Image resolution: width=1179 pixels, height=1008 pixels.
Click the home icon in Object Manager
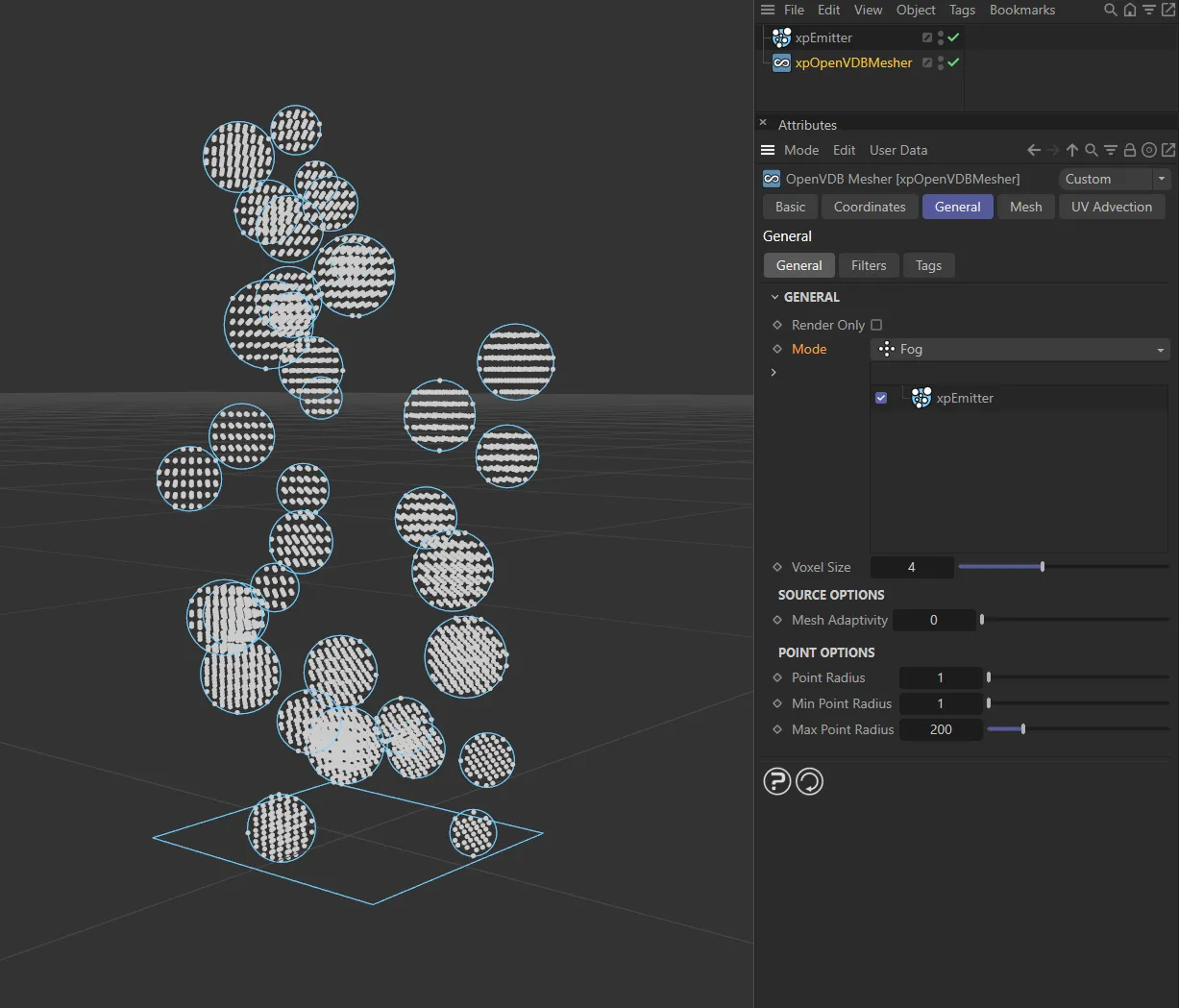[x=1130, y=11]
